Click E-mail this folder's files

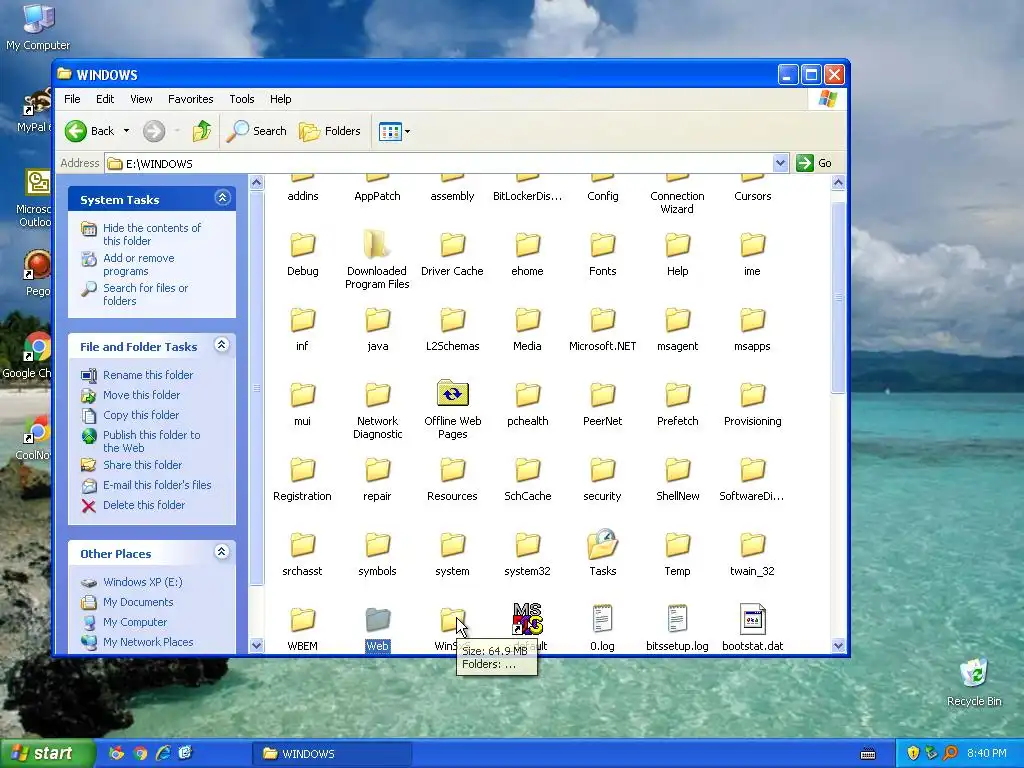[x=157, y=485]
